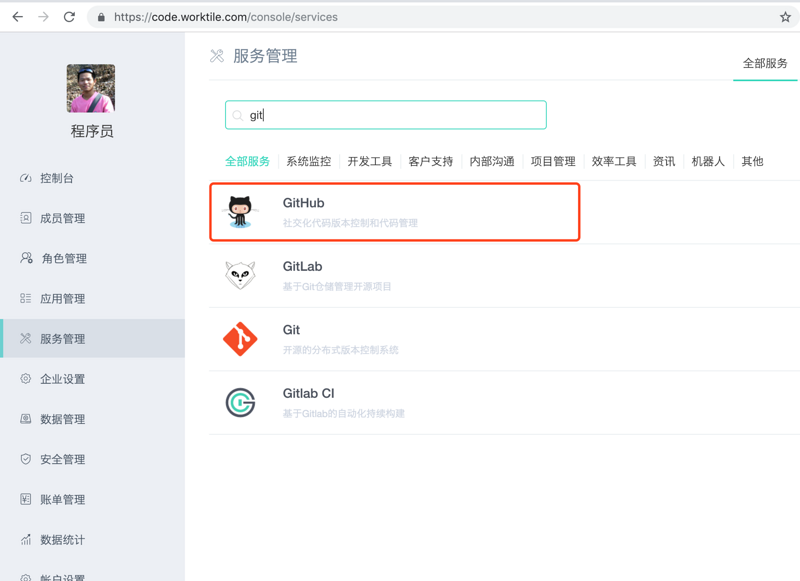
Task: Open 应用管理 in the sidebar
Action: click(x=63, y=298)
